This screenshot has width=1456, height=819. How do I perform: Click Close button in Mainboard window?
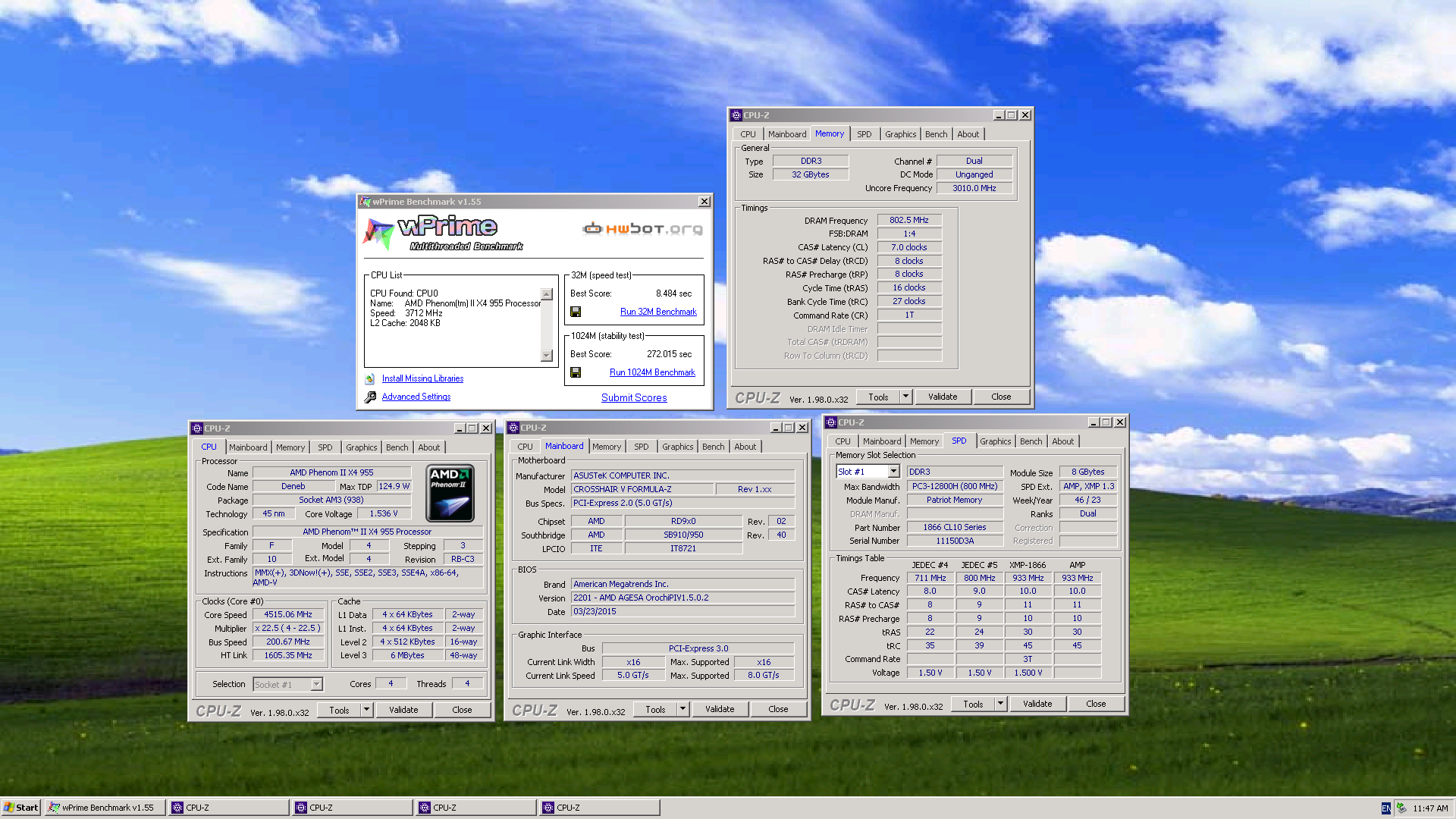(x=778, y=709)
